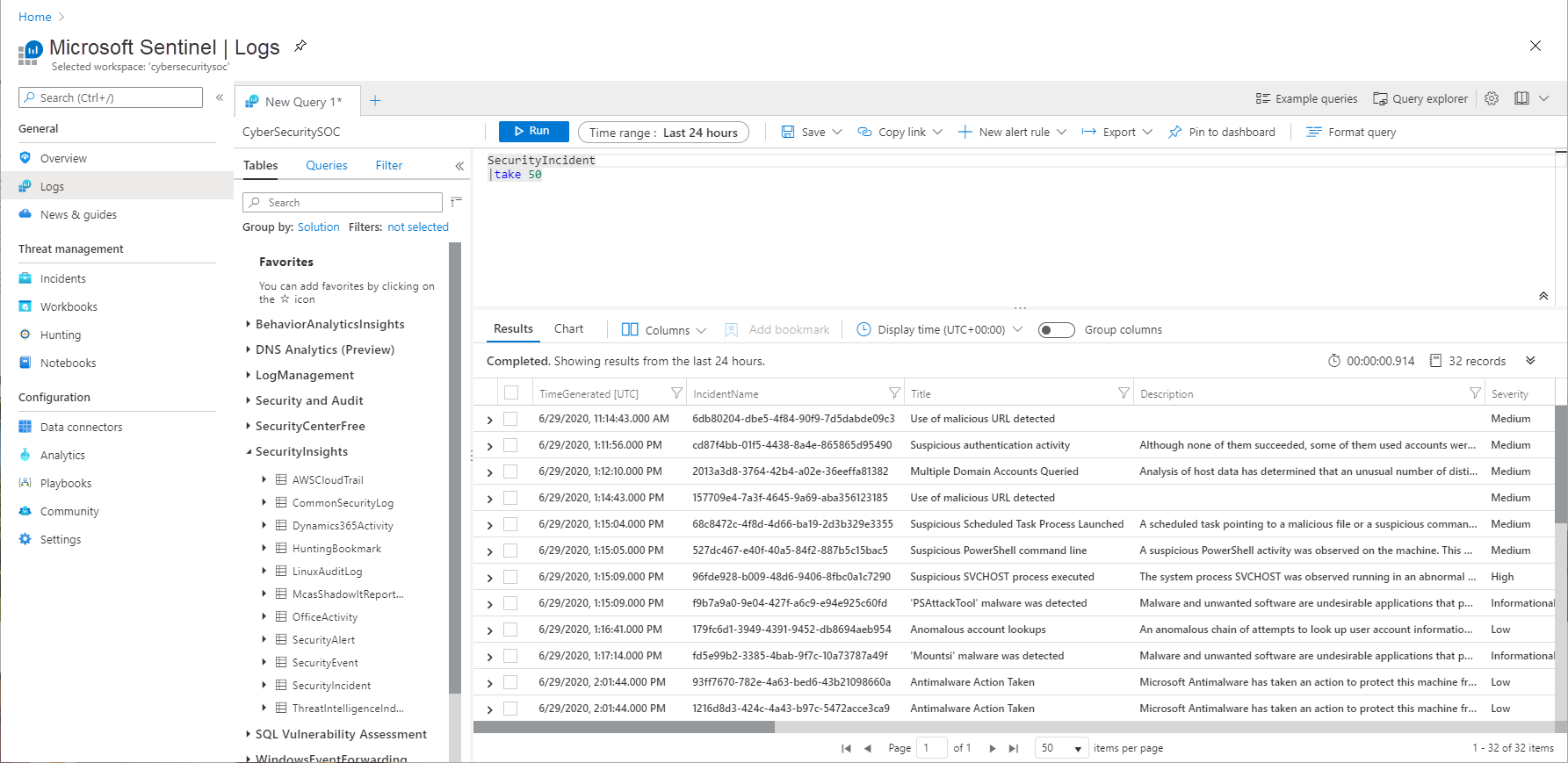1568x763 pixels.
Task: Pin the Logs blade using pin icon
Action: (300, 47)
